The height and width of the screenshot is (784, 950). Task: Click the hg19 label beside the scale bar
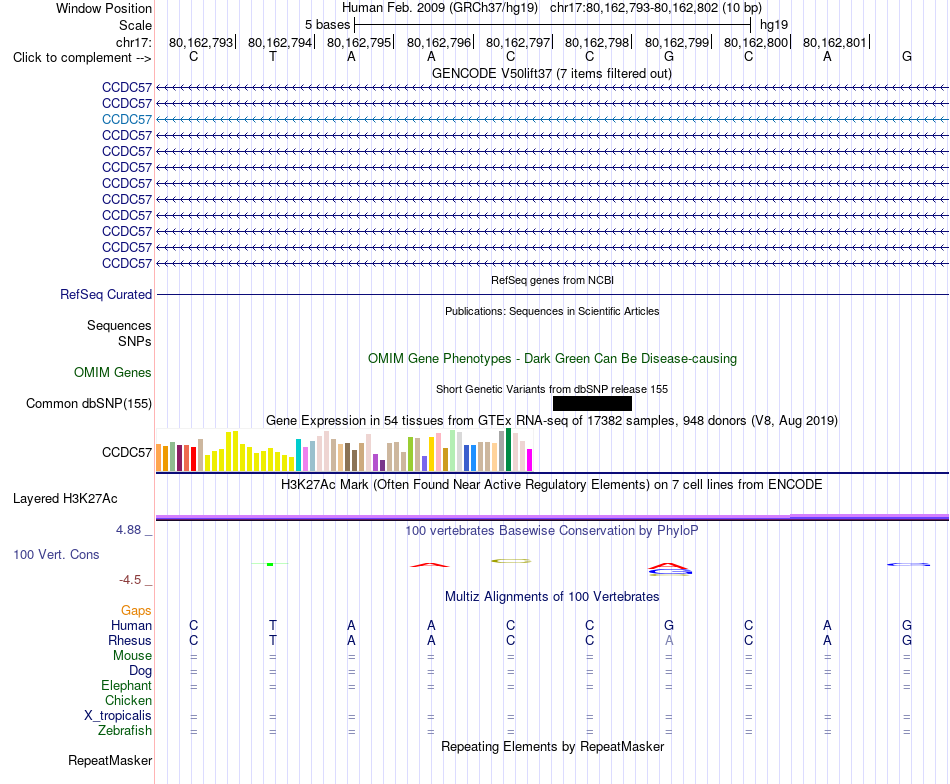pos(774,25)
